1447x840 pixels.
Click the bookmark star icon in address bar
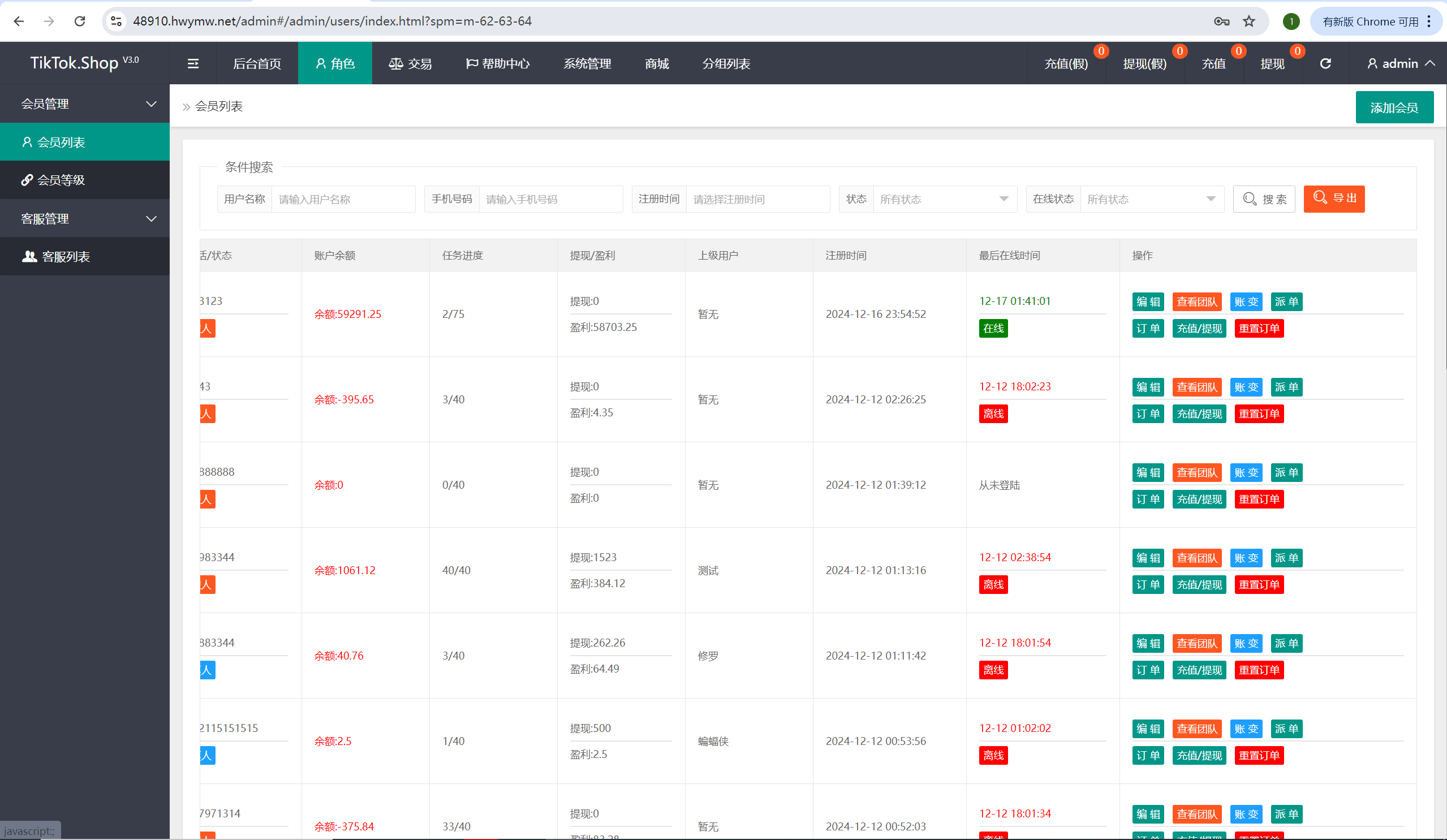click(x=1249, y=21)
